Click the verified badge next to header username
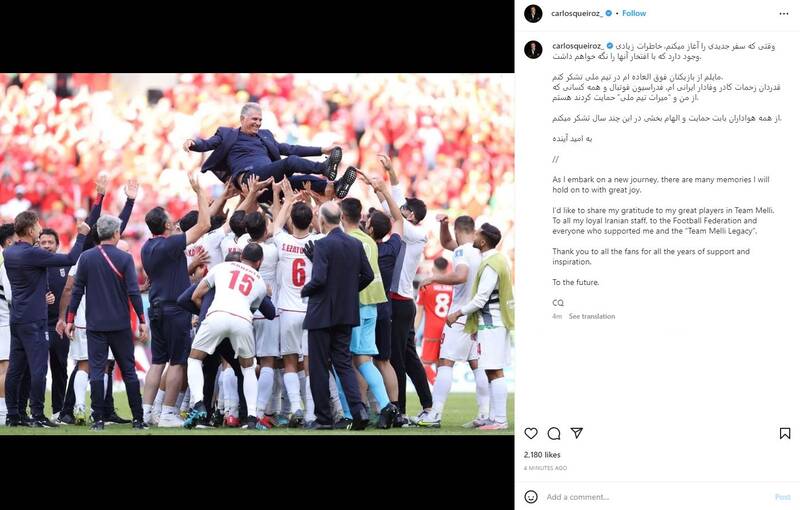800x510 pixels. pos(609,14)
